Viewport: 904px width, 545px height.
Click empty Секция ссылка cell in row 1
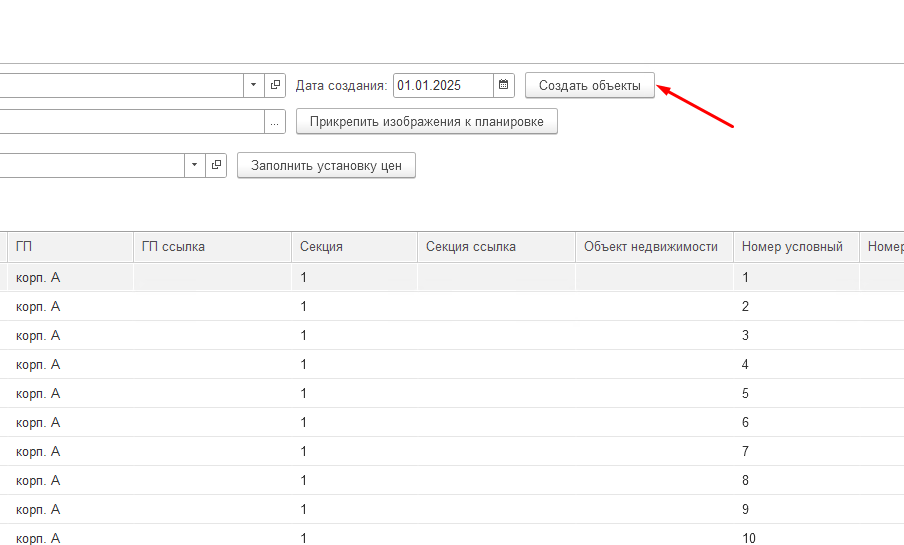496,277
